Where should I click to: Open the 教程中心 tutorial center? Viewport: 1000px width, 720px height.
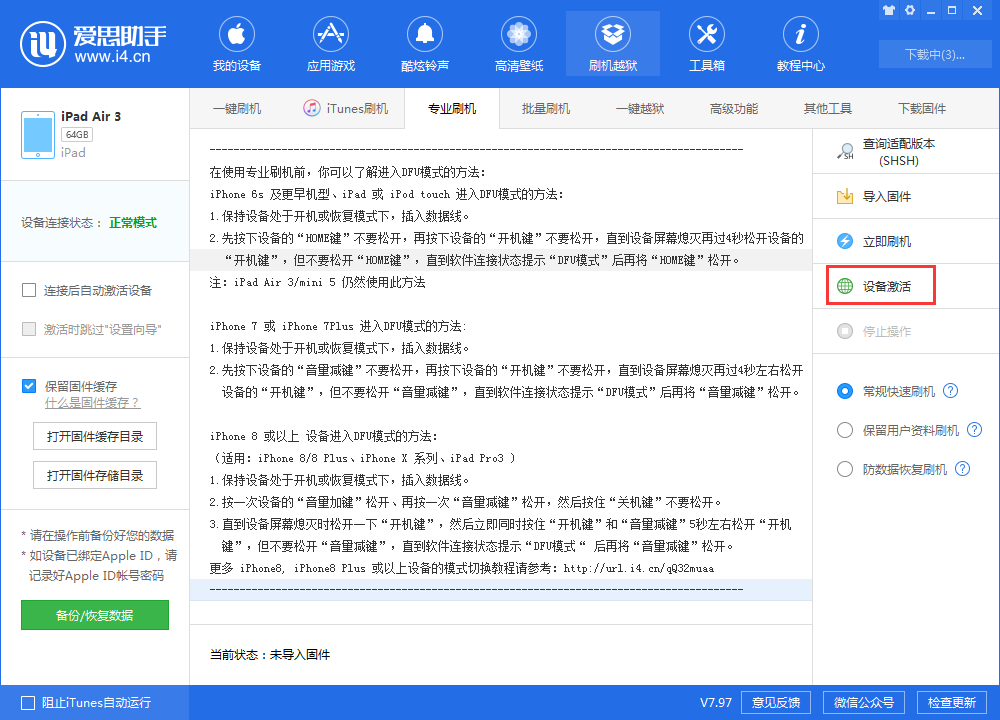coord(800,43)
